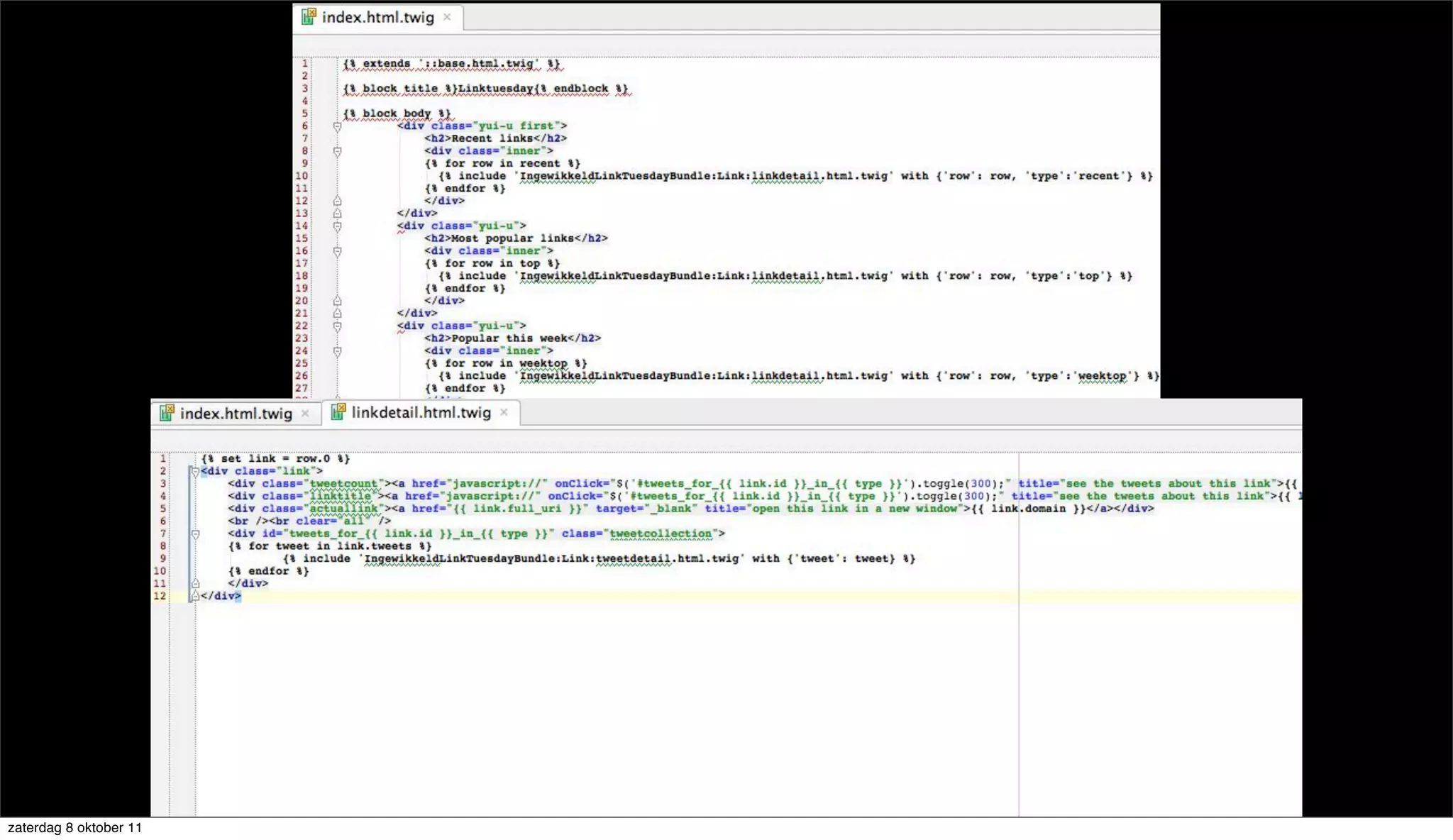1453x840 pixels.
Task: Click fold-end marker at last closing div, line 12
Action: [195, 597]
